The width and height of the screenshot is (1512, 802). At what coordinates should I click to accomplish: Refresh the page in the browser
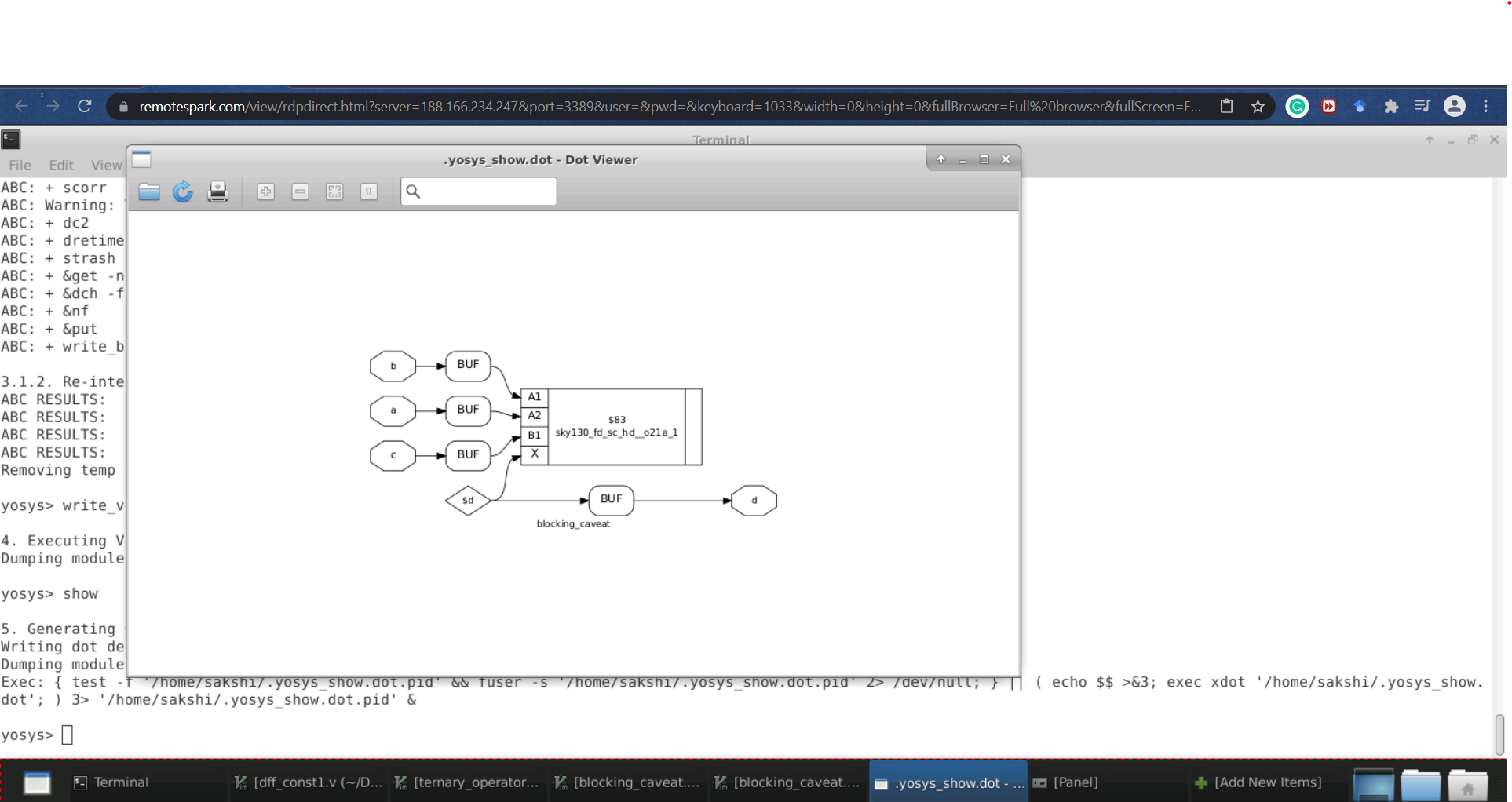click(x=85, y=106)
